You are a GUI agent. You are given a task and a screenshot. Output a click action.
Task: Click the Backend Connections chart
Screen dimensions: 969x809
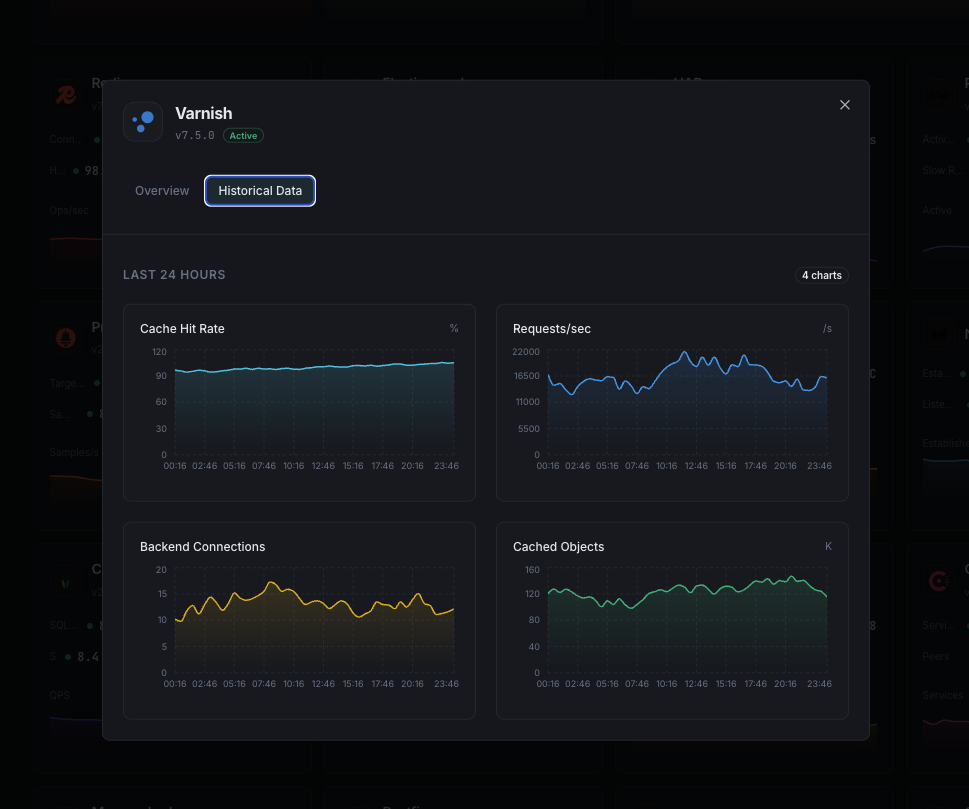[299, 618]
